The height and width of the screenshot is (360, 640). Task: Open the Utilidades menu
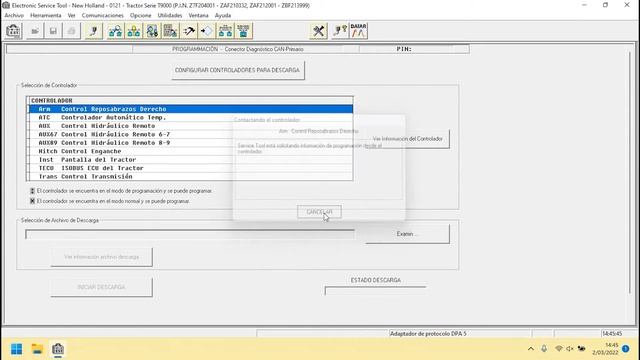[170, 16]
